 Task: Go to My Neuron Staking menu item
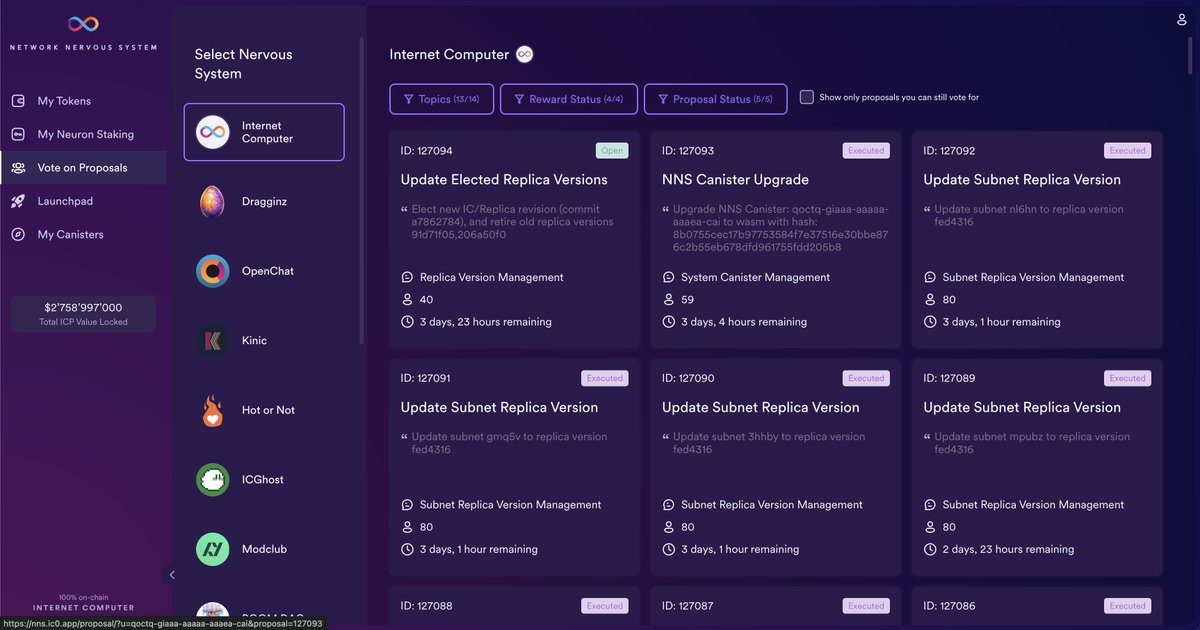[83, 134]
